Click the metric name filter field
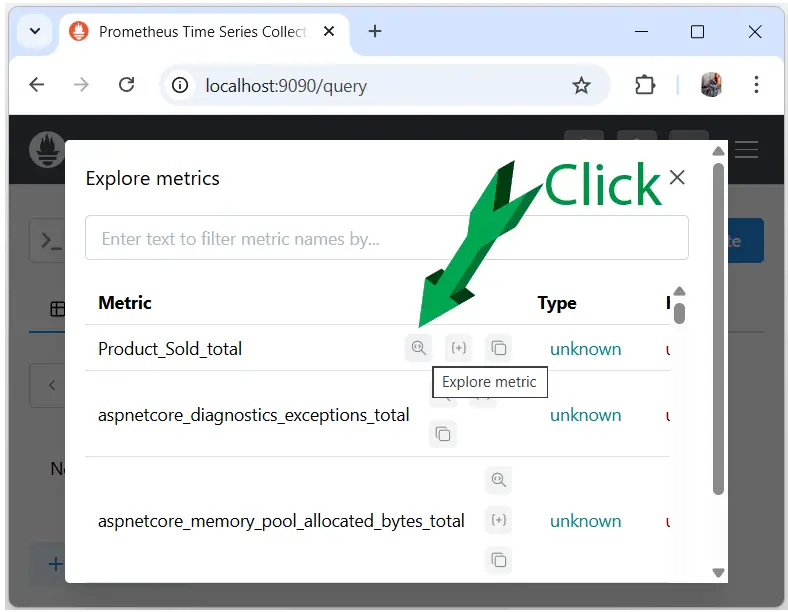Screen dimensions: 788x612 (x=386, y=238)
